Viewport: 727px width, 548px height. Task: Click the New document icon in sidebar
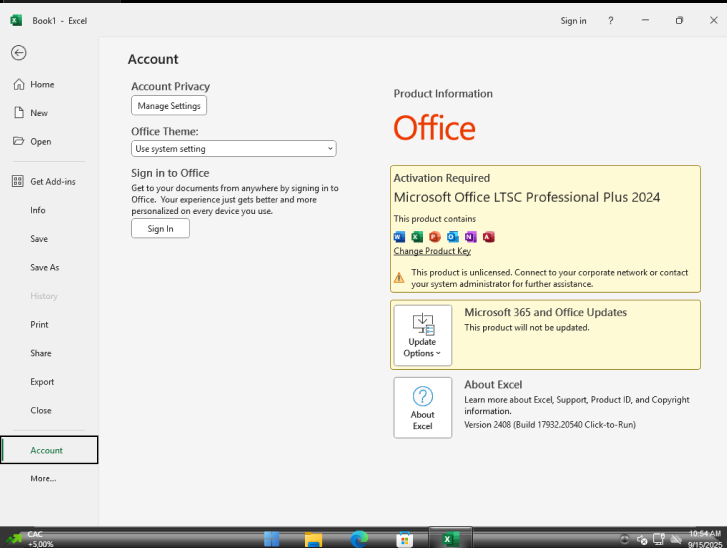coord(19,113)
